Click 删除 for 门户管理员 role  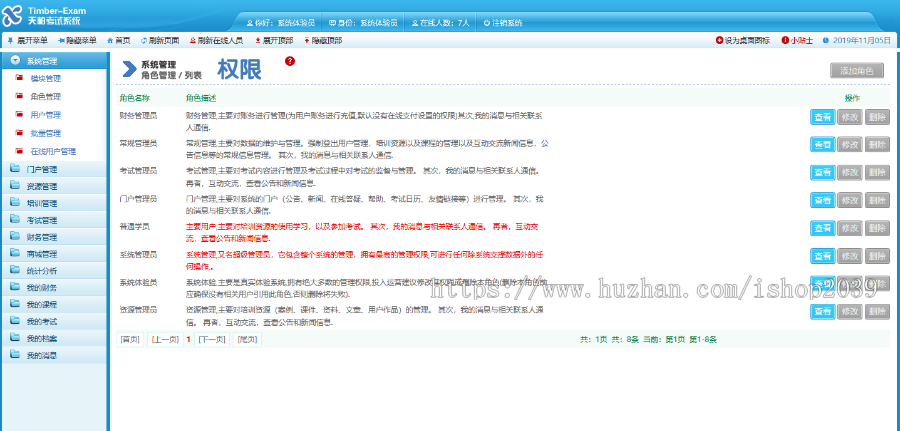(877, 200)
